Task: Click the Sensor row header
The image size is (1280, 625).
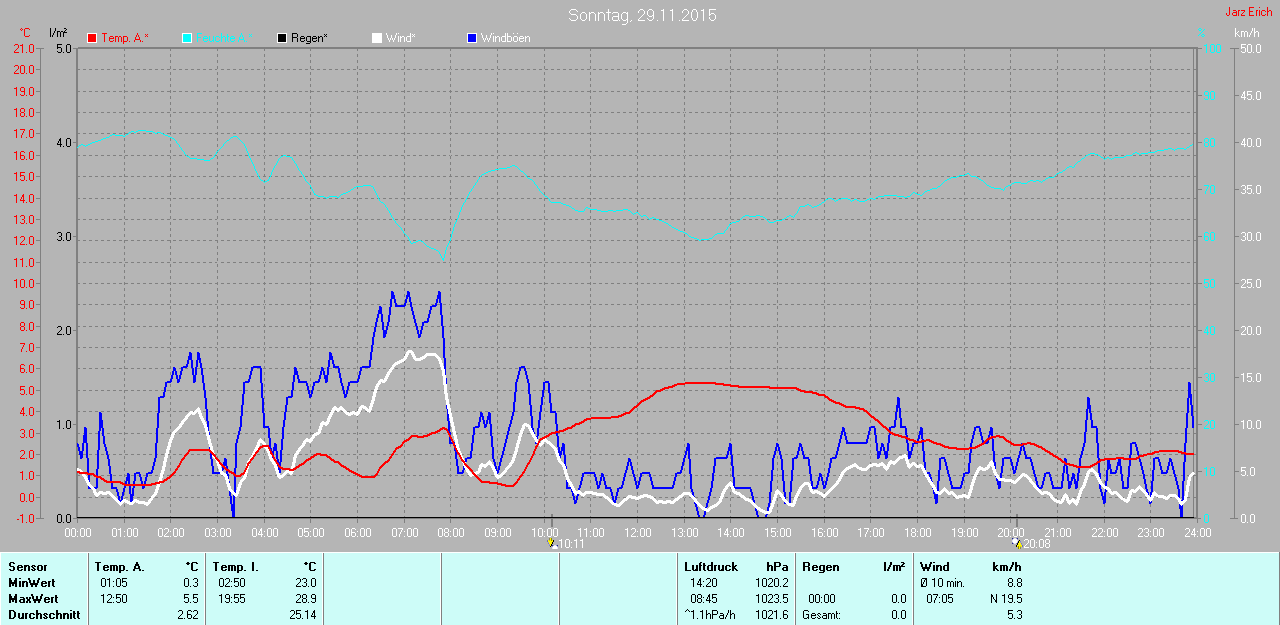Action: coord(27,567)
